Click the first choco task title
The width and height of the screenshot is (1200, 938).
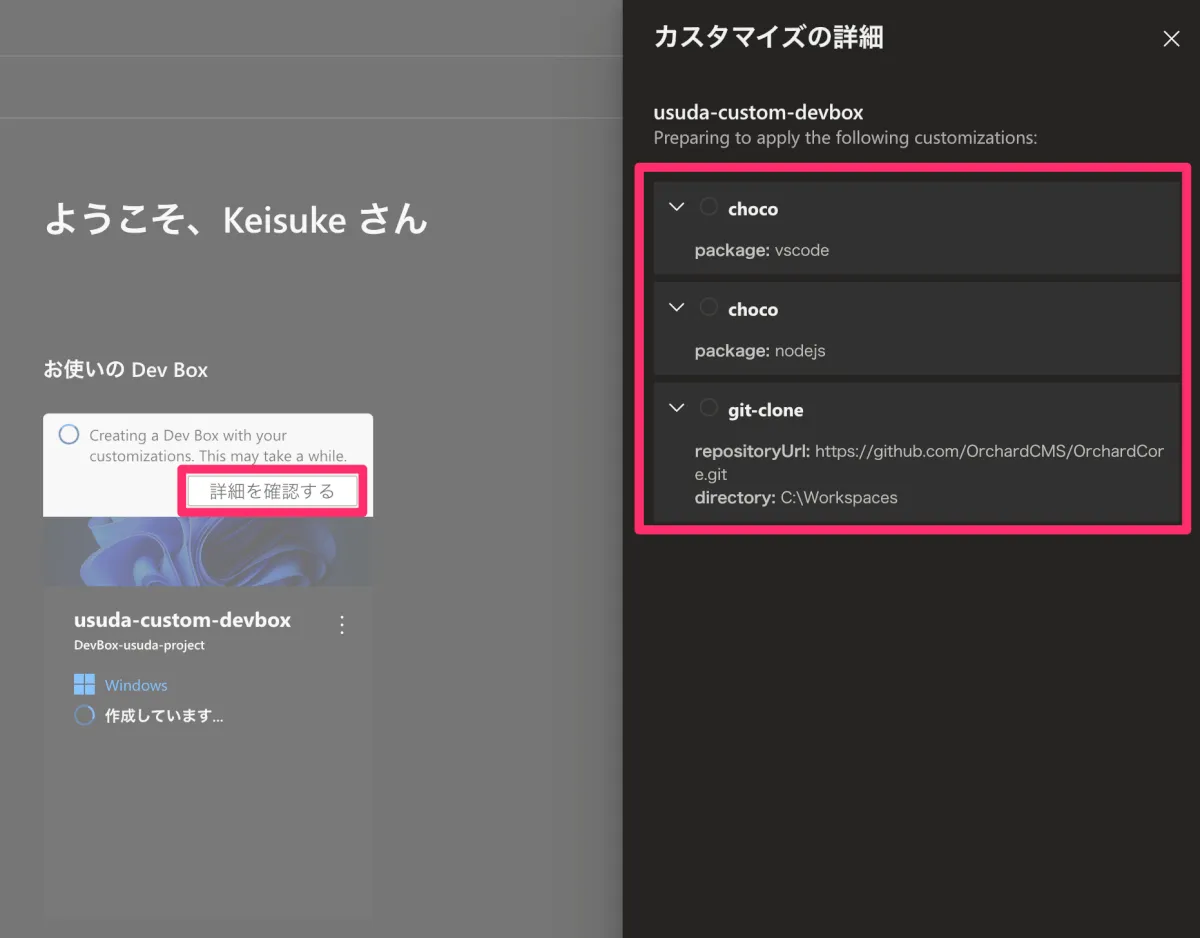(x=753, y=209)
